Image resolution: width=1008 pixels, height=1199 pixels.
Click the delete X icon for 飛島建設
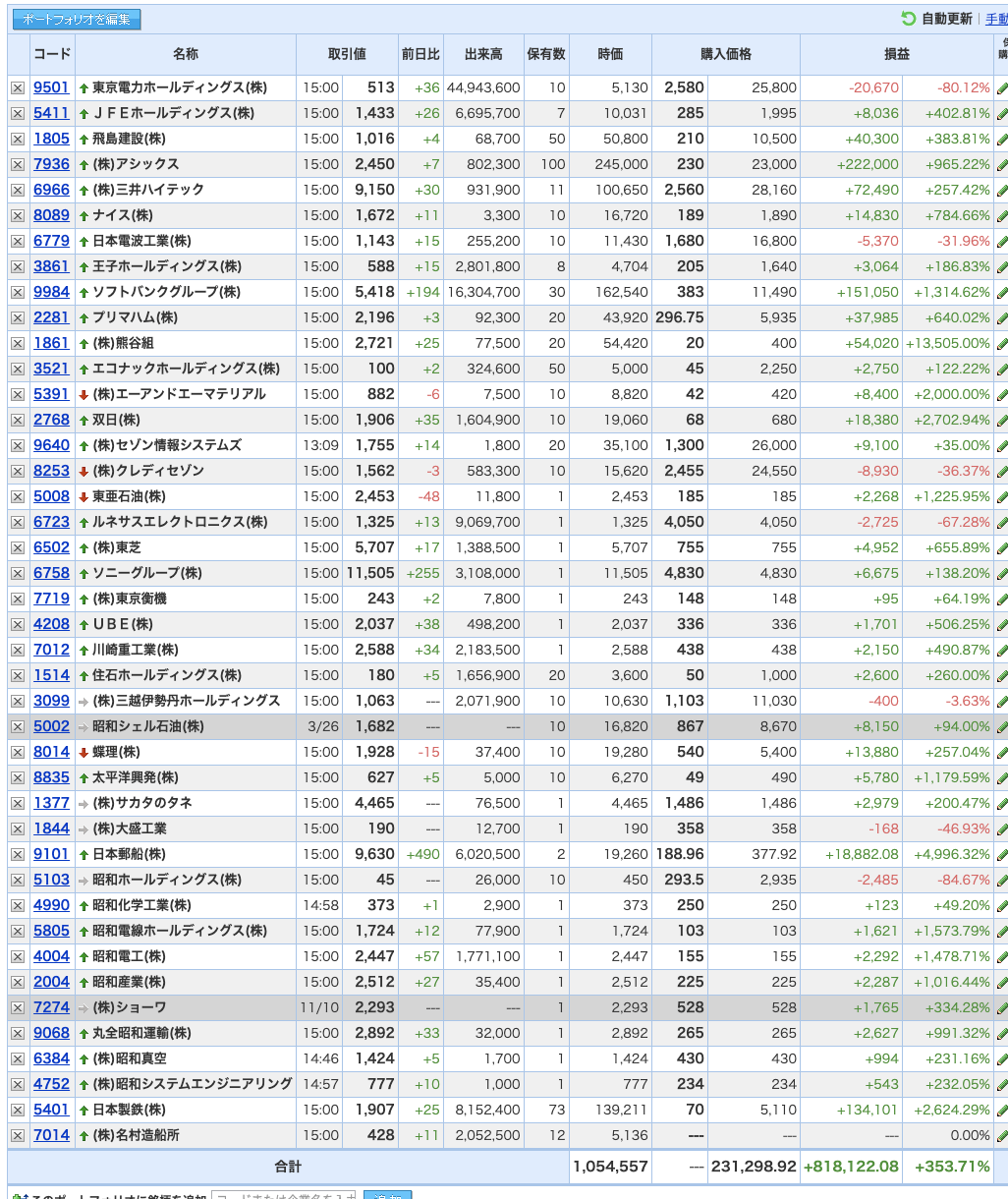18,139
